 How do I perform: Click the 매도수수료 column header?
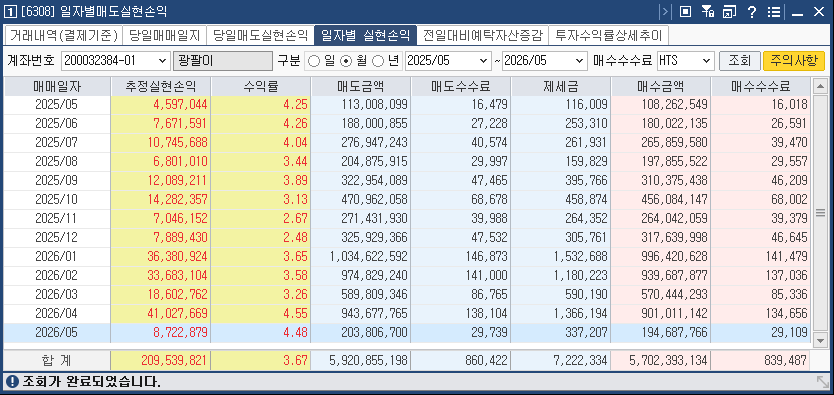(461, 87)
